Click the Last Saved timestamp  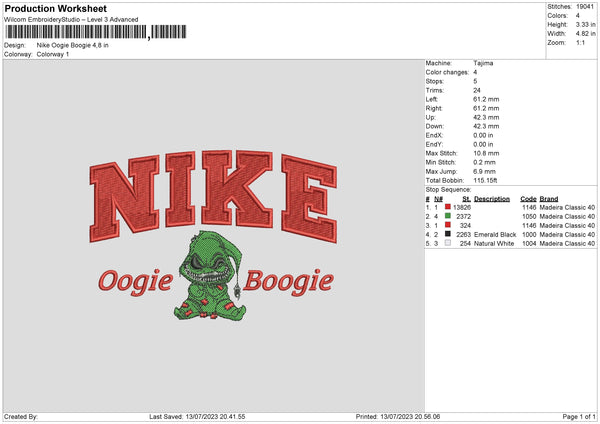pos(197,417)
